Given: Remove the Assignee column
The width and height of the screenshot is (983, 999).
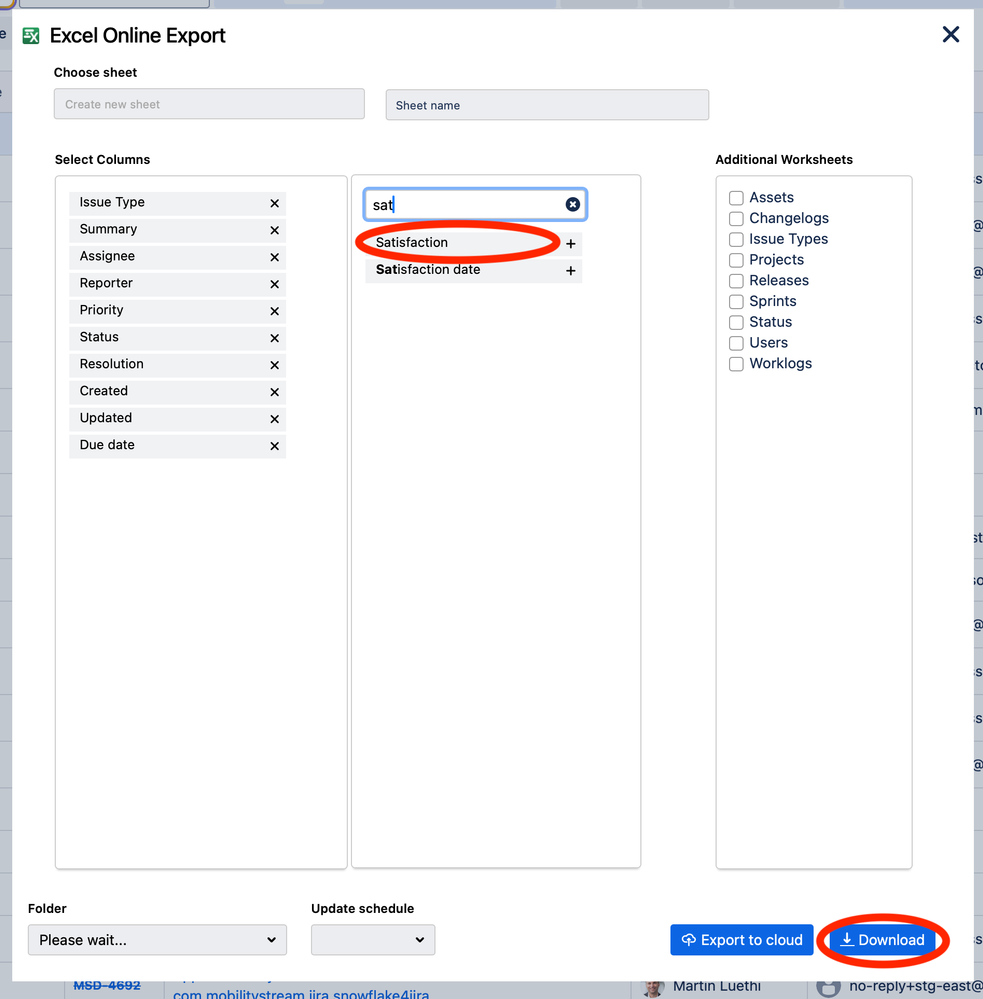Looking at the screenshot, I should point(275,257).
